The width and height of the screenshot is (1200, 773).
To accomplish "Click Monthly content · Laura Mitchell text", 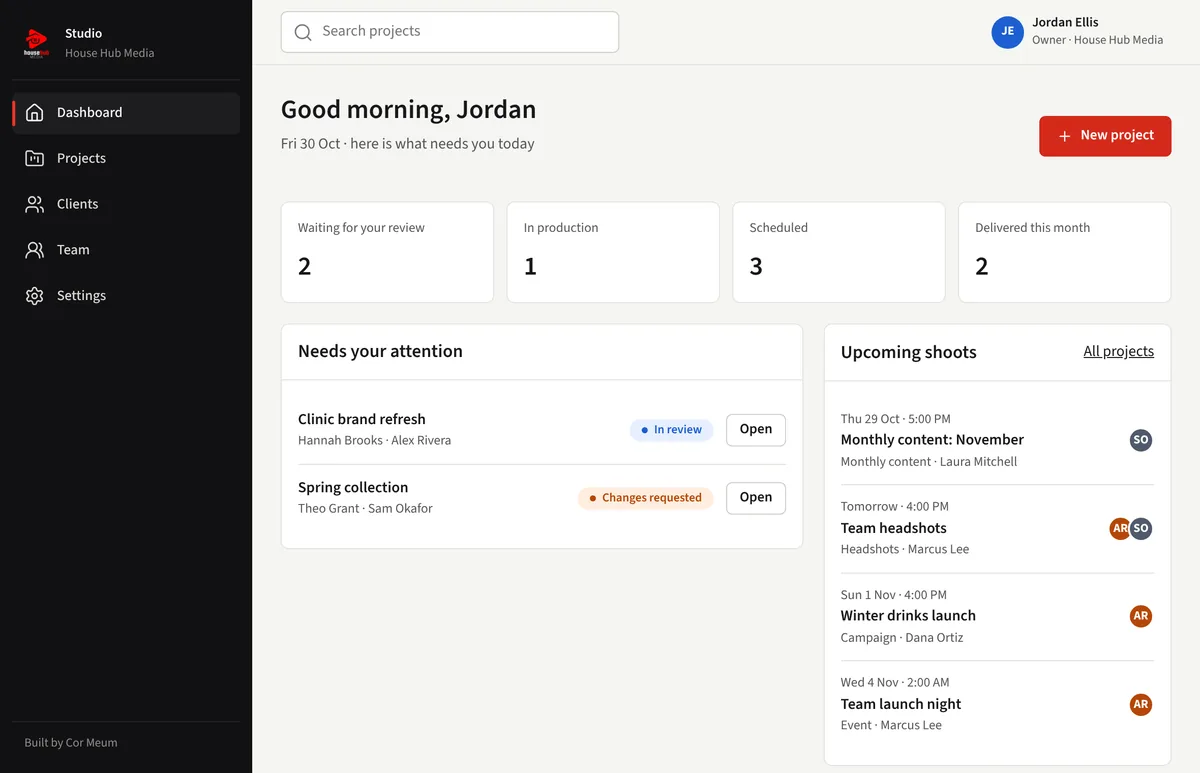I will (x=929, y=462).
